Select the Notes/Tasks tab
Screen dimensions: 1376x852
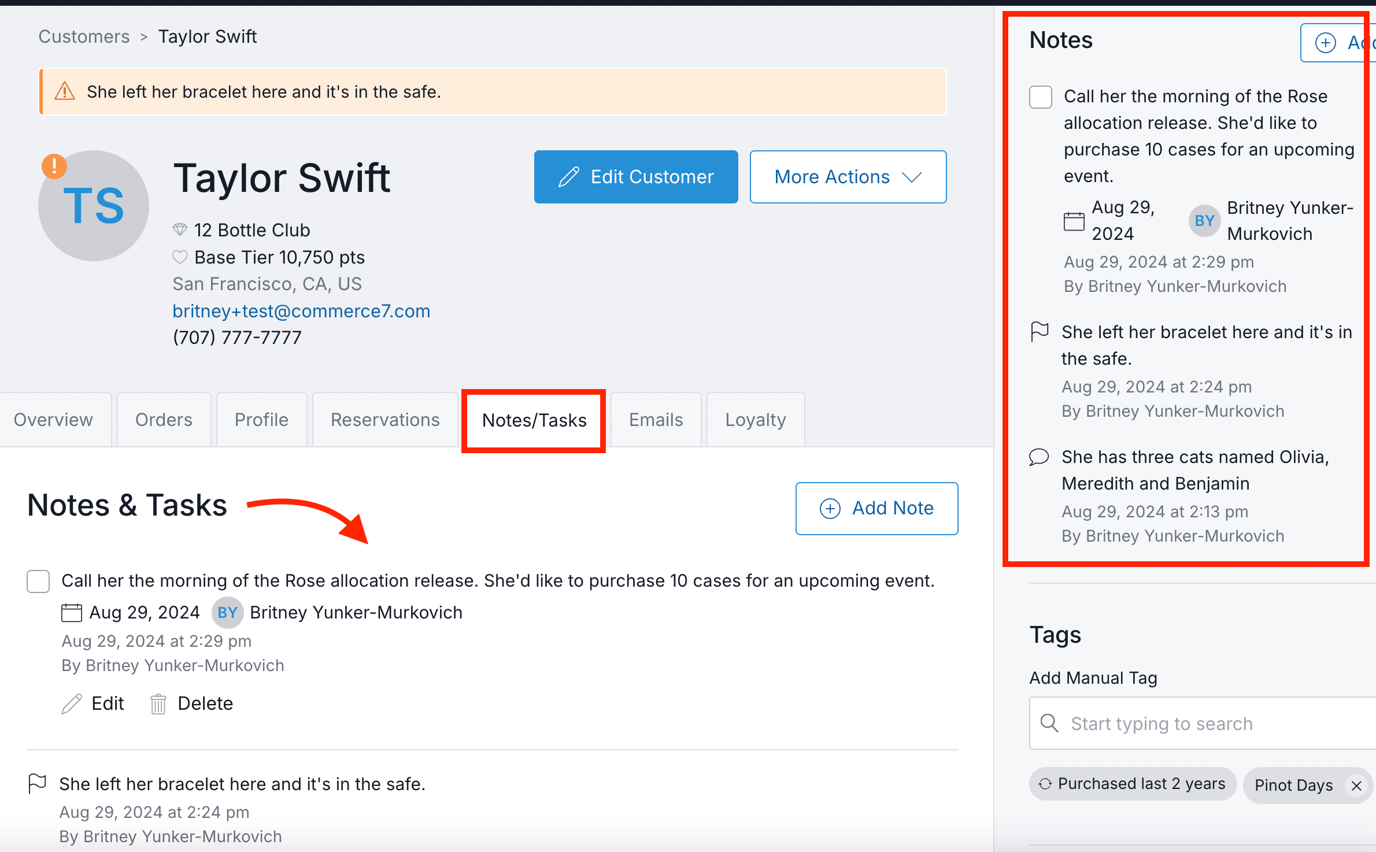pyautogui.click(x=534, y=421)
